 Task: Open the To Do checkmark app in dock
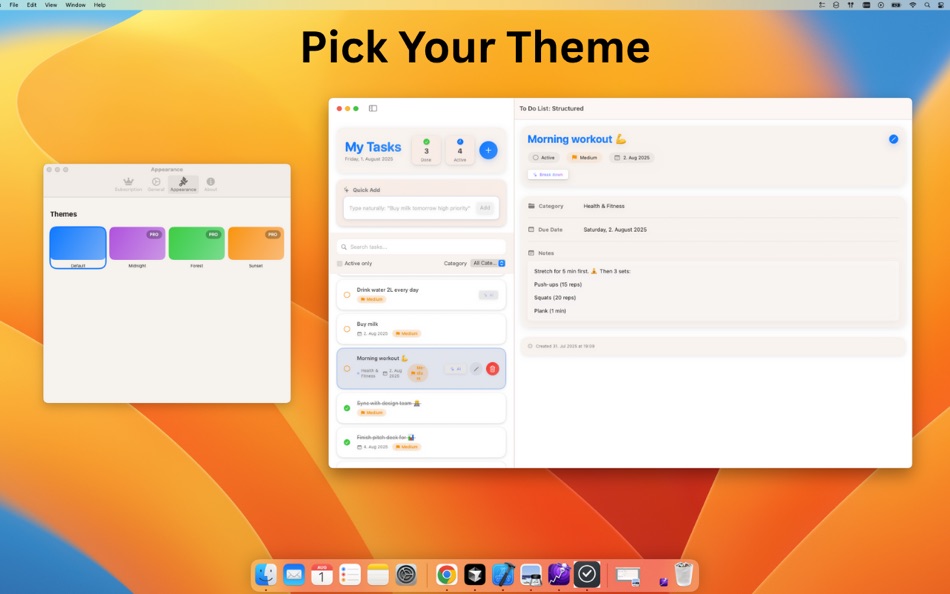coord(587,575)
